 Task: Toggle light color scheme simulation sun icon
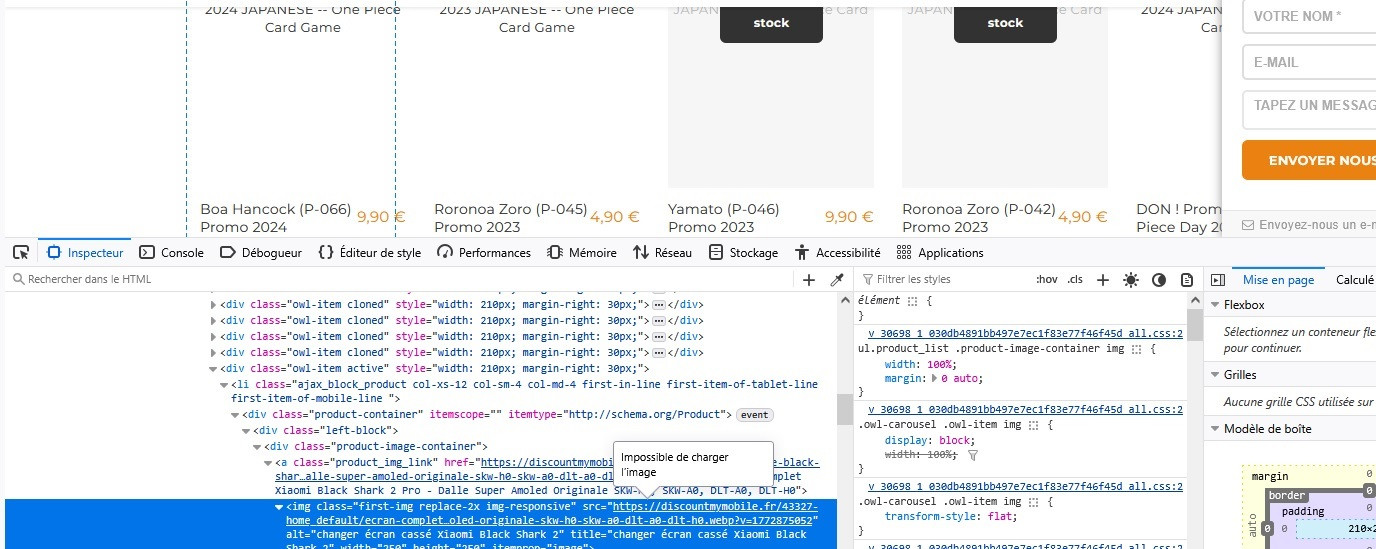click(x=1131, y=280)
